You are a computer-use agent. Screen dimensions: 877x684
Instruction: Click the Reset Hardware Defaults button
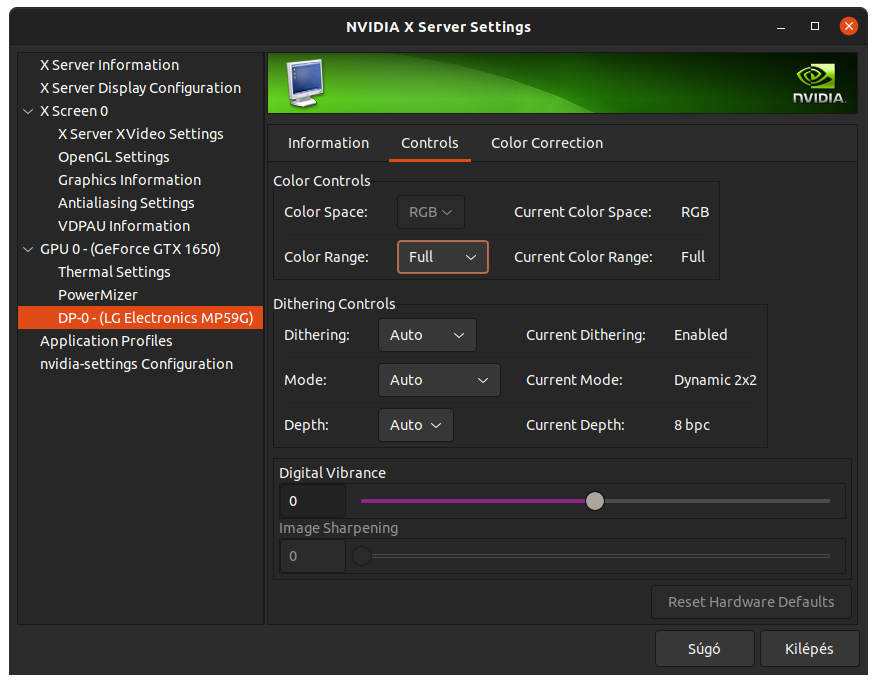coord(751,602)
